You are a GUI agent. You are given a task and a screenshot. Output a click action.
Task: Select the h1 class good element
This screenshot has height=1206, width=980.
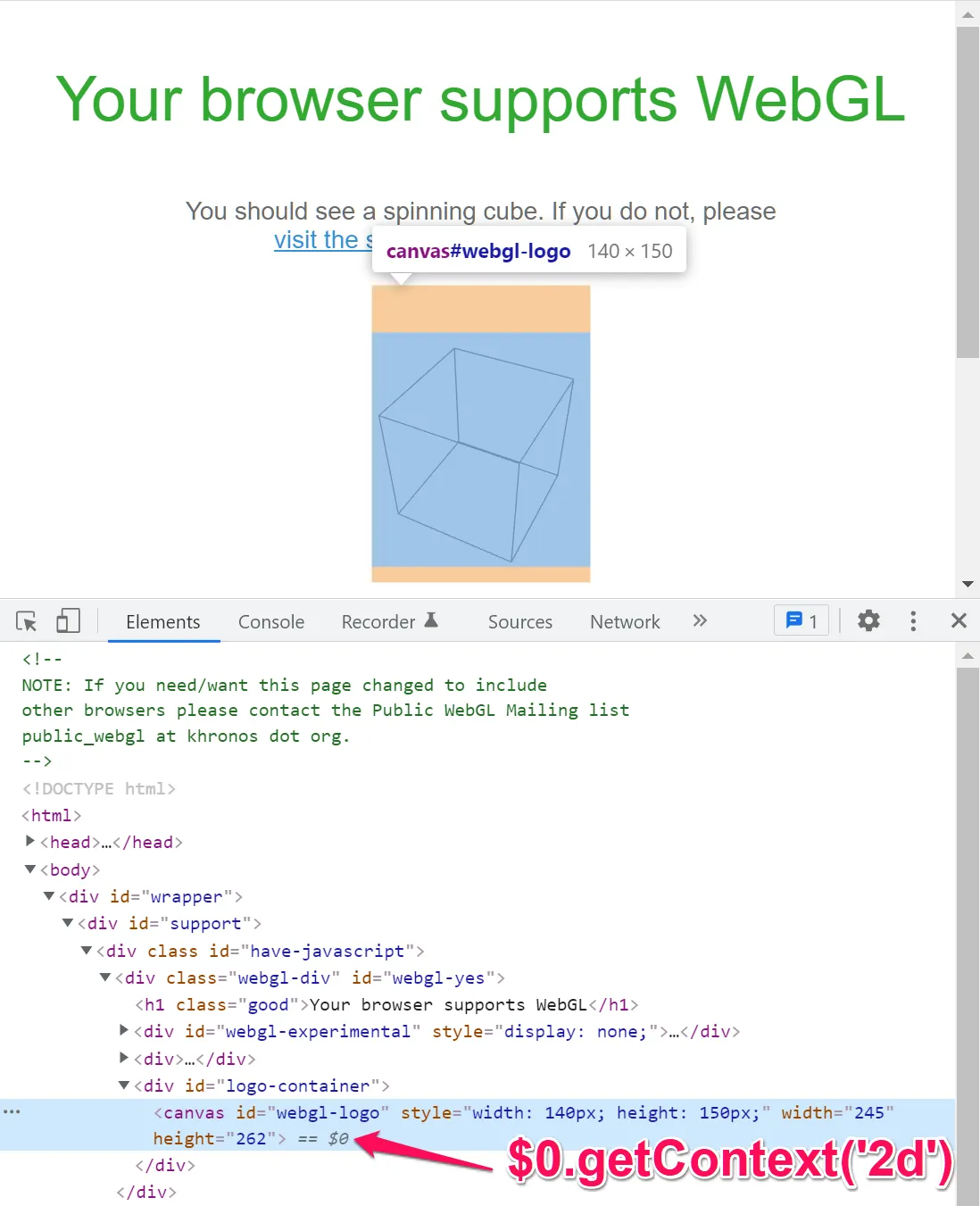tap(386, 1004)
